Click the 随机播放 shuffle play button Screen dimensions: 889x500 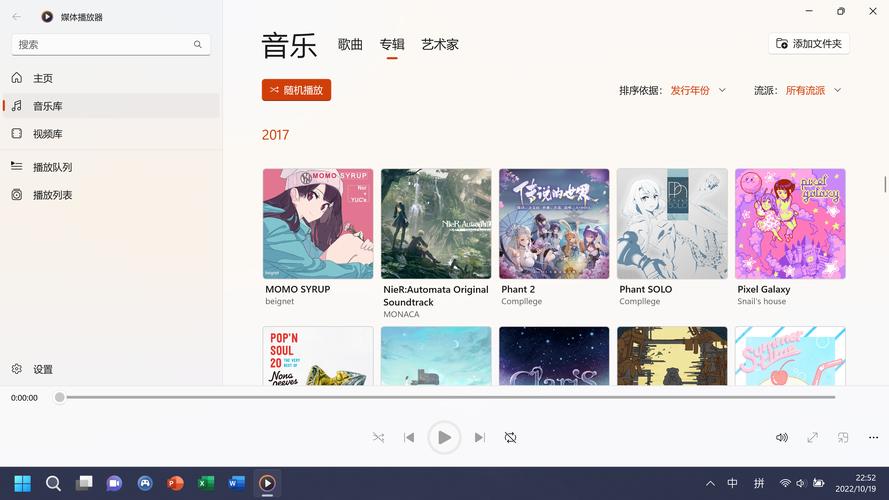point(297,90)
